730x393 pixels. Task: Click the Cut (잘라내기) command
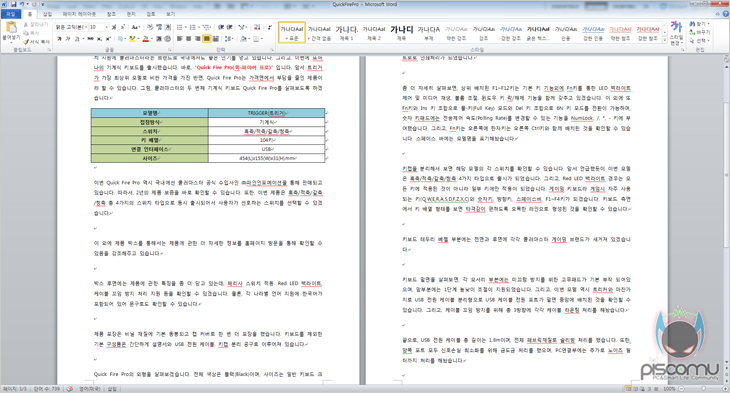point(35,24)
